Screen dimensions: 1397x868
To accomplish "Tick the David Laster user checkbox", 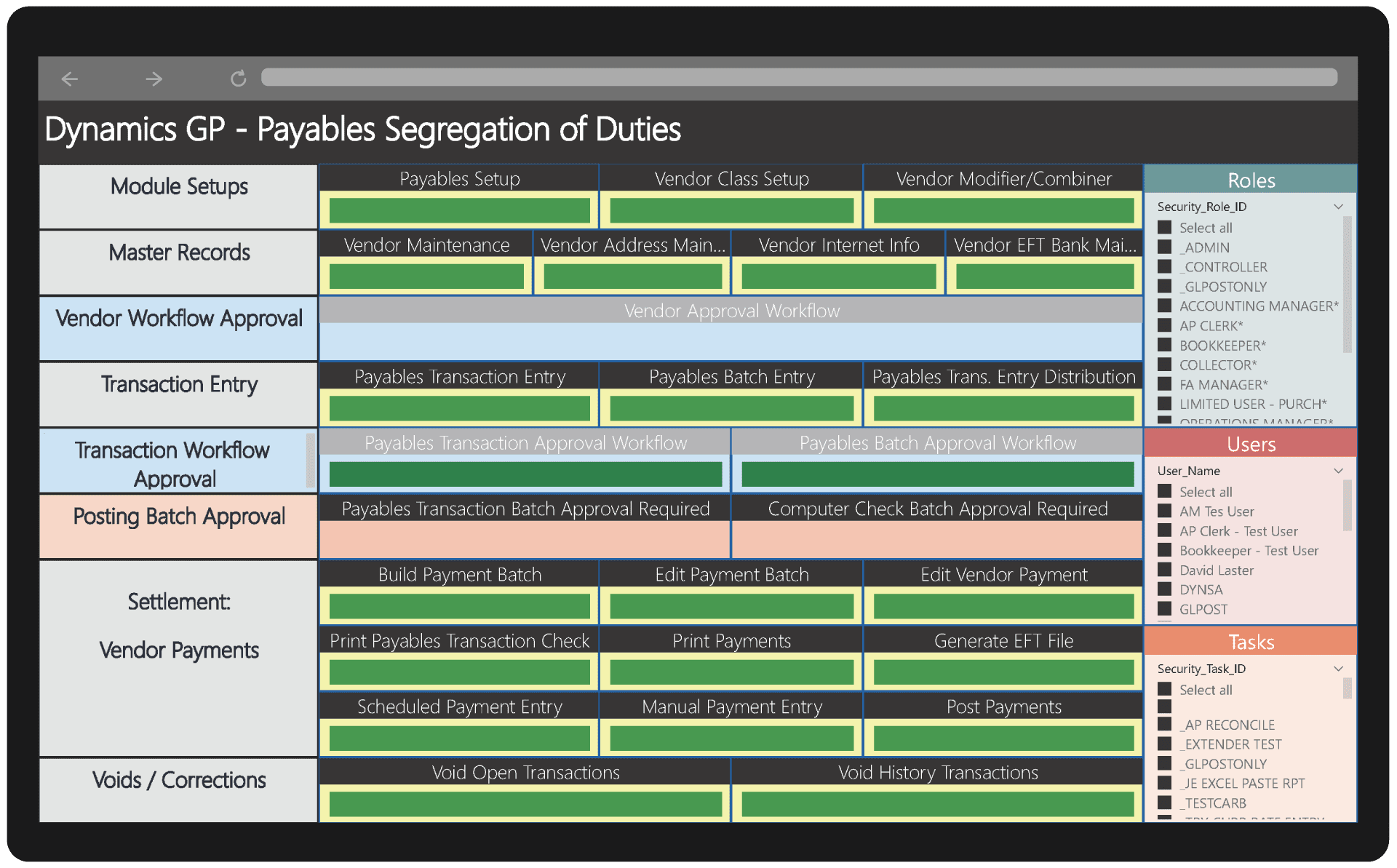I will click(1164, 570).
